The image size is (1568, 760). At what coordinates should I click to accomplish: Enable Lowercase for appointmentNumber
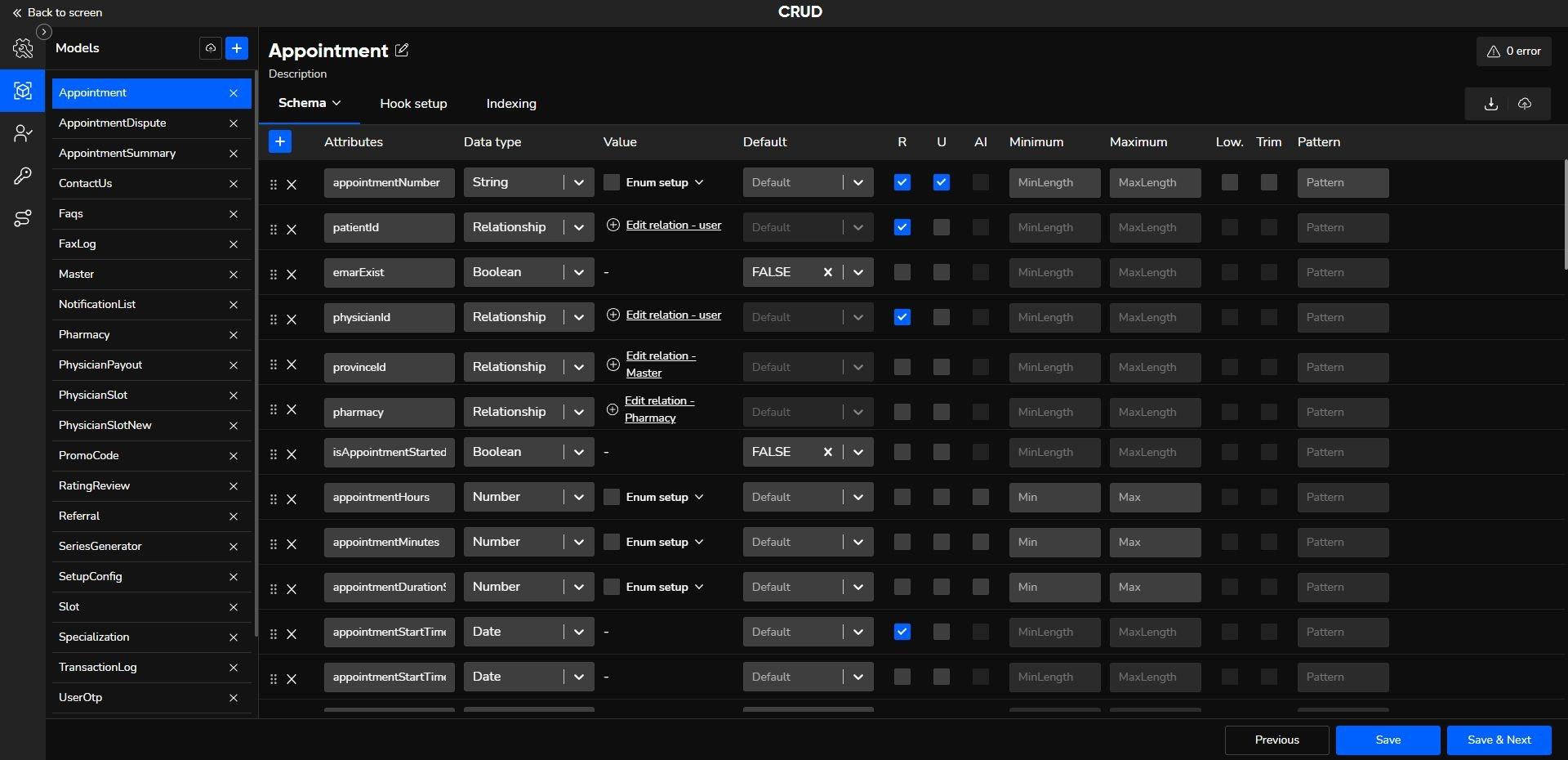point(1230,182)
